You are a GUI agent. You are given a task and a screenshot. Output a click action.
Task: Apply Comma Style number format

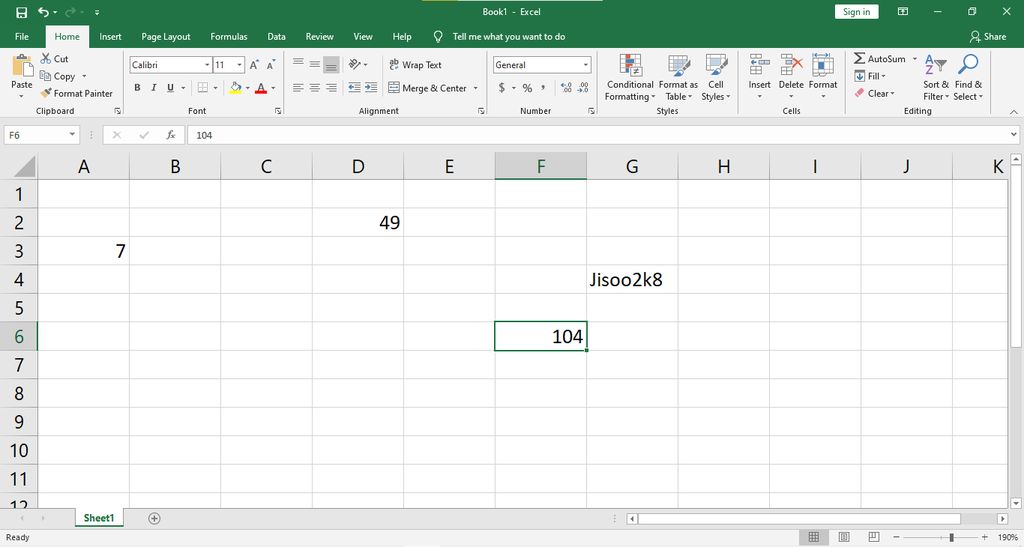click(543, 87)
